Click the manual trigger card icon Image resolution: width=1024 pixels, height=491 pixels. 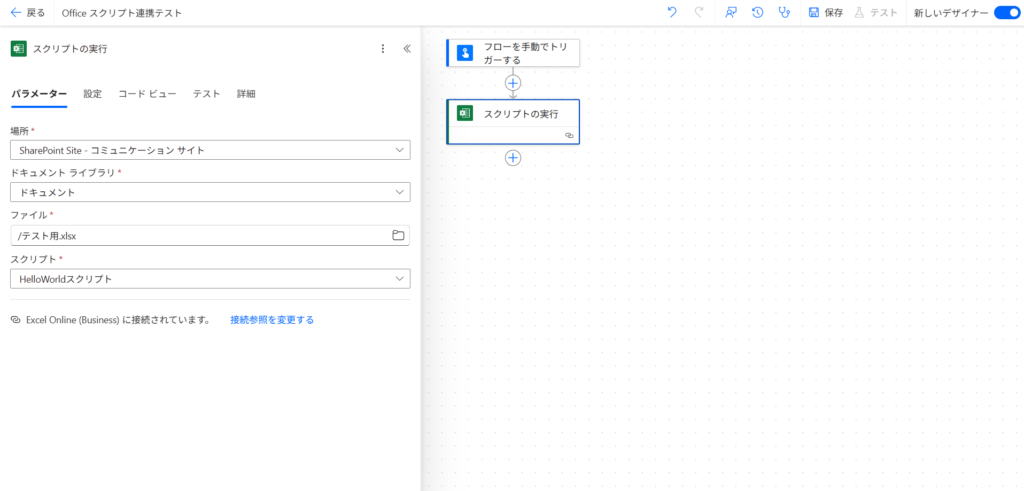[464, 53]
